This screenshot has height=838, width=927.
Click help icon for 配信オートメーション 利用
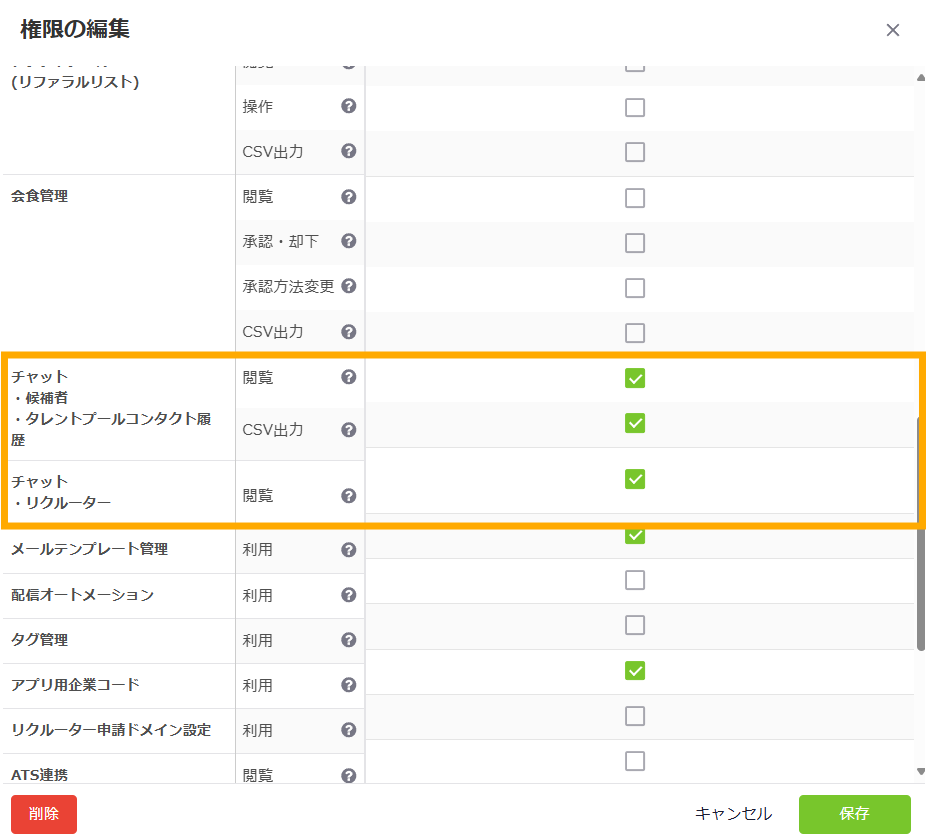(349, 595)
